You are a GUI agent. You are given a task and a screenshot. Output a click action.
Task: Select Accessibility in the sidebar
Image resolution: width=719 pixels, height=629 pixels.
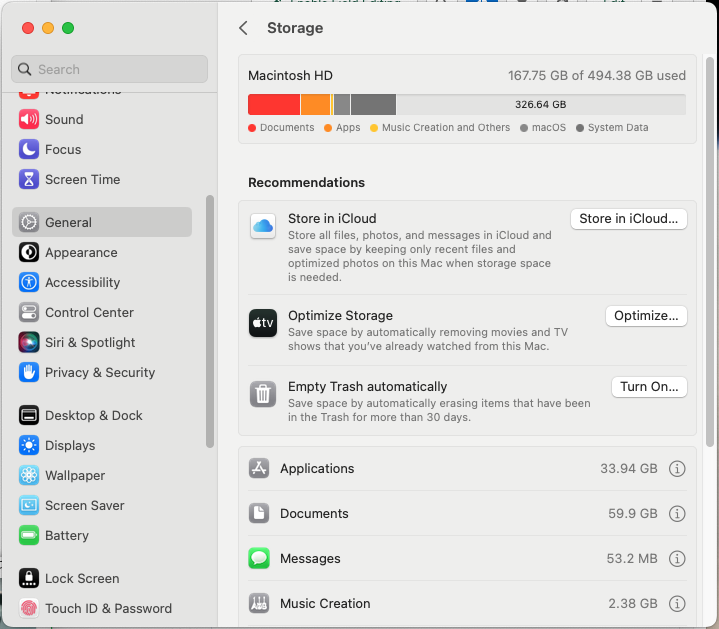click(x=102, y=282)
